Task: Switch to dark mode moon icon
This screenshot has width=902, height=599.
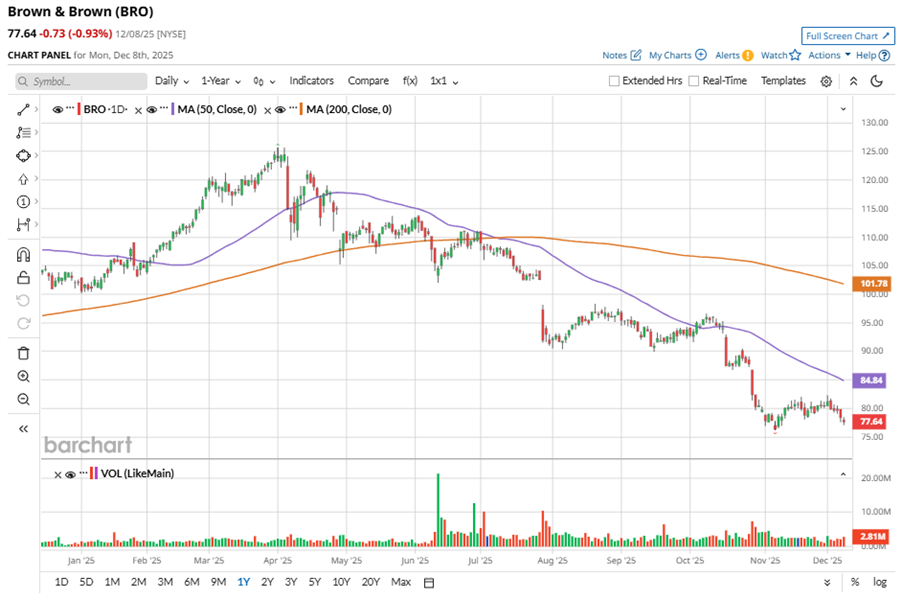Action: [x=877, y=81]
